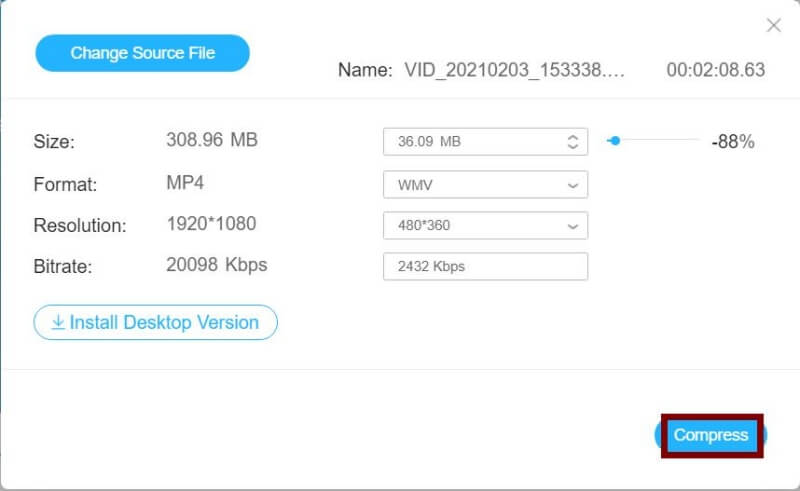Click the -88% compression percentage label
This screenshot has width=800, height=491.
[732, 142]
